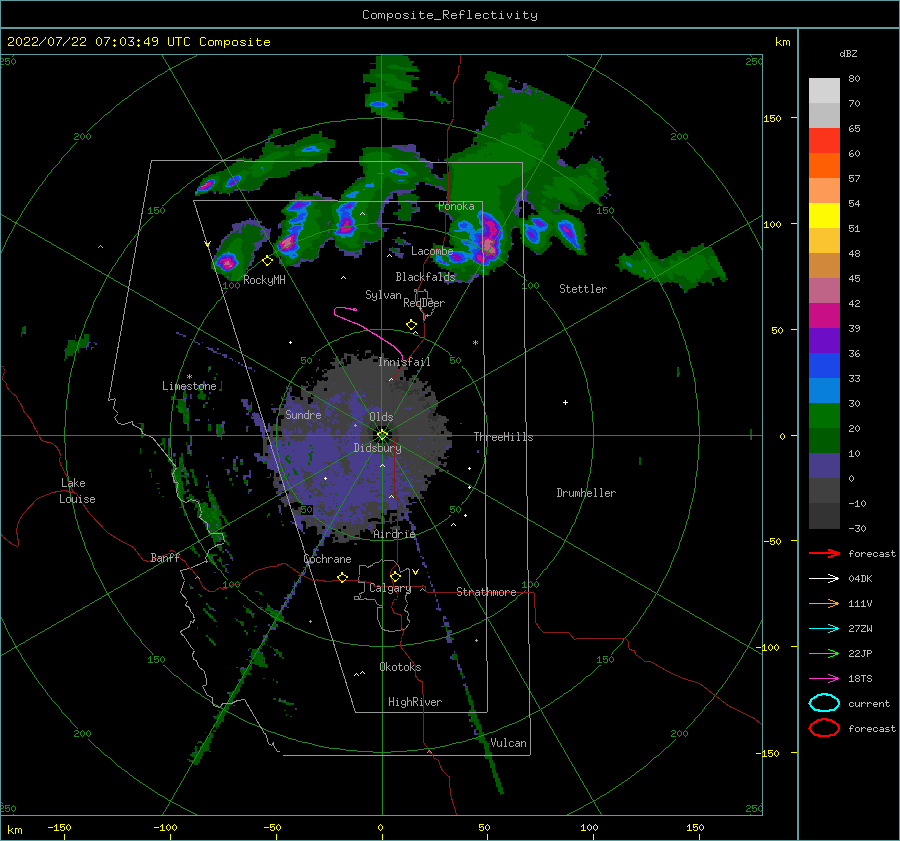Click the yellow diamond marker below RedDeer
The width and height of the screenshot is (900, 841).
tap(411, 324)
